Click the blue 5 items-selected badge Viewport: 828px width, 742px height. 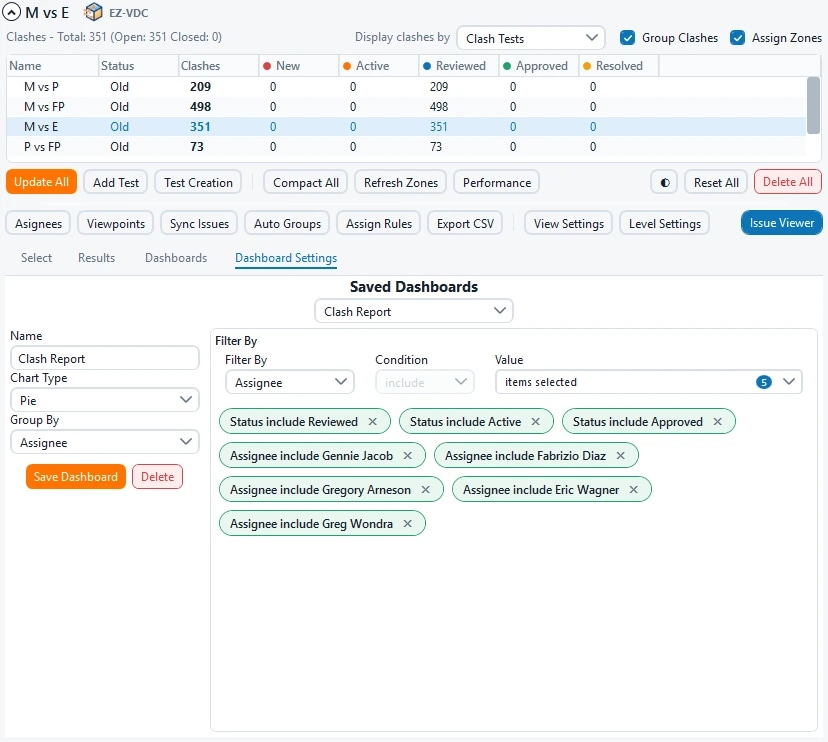tap(764, 382)
